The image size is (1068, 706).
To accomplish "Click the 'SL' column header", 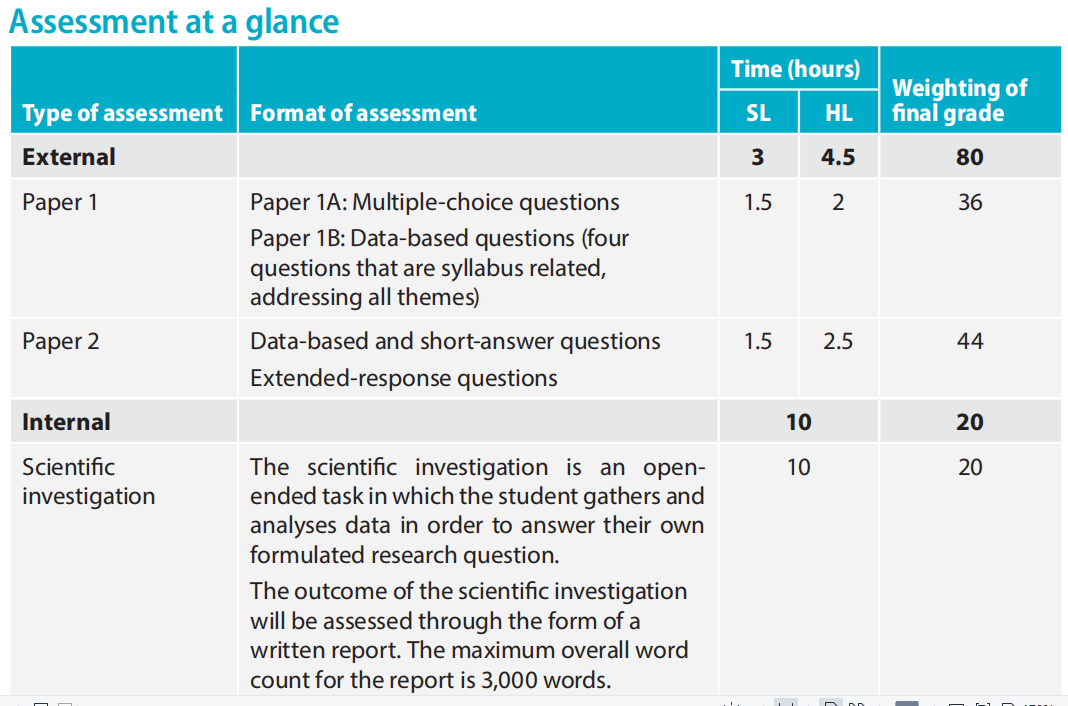I will (758, 113).
